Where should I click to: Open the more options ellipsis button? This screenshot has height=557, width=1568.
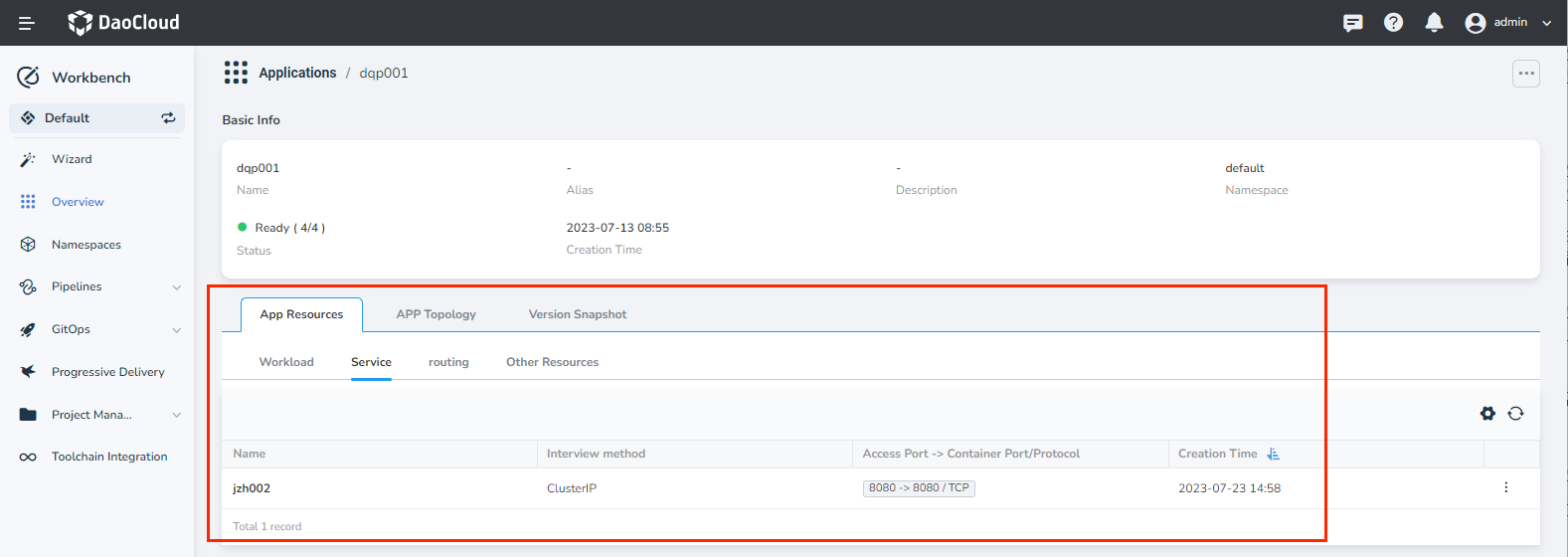(x=1525, y=74)
